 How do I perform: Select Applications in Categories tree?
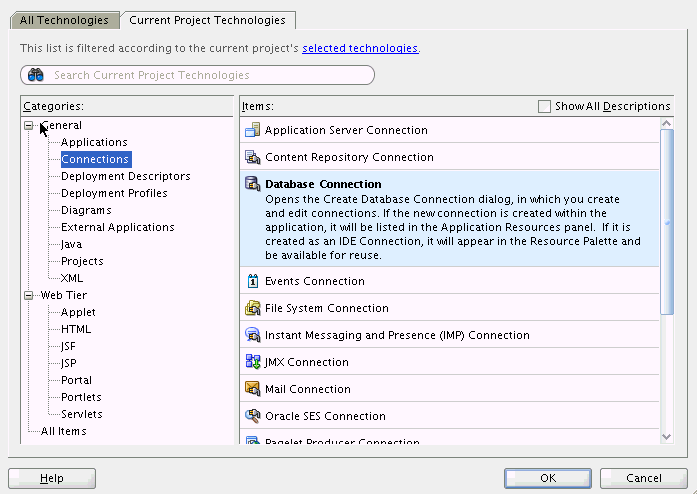[x=94, y=142]
